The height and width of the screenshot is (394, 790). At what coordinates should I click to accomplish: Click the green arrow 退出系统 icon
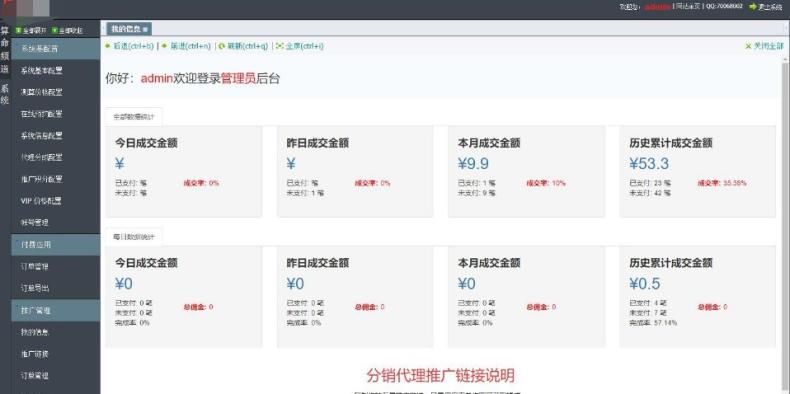pos(753,7)
